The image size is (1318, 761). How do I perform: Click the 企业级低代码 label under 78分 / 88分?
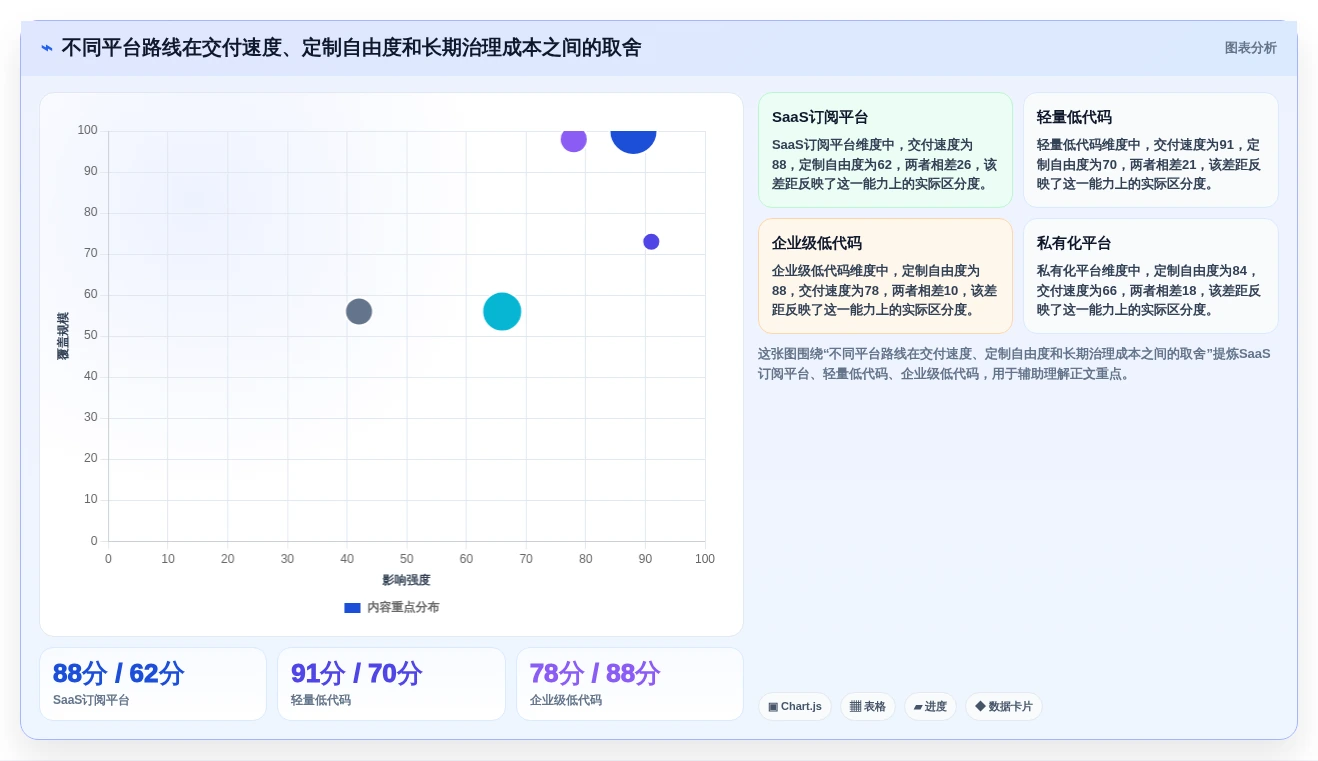click(x=566, y=701)
